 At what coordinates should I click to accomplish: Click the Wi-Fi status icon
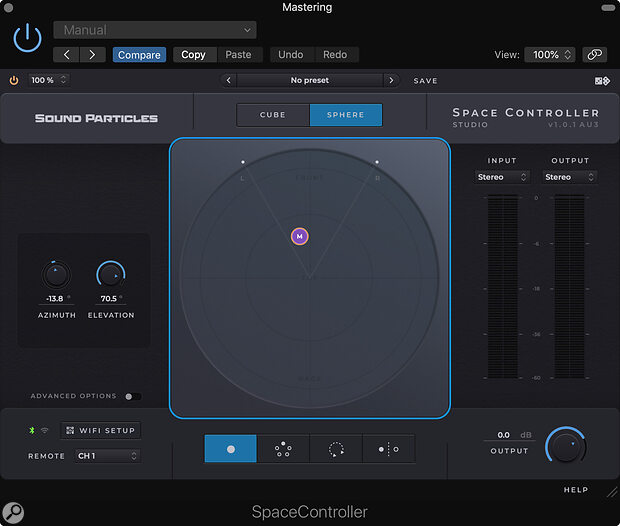pos(45,430)
